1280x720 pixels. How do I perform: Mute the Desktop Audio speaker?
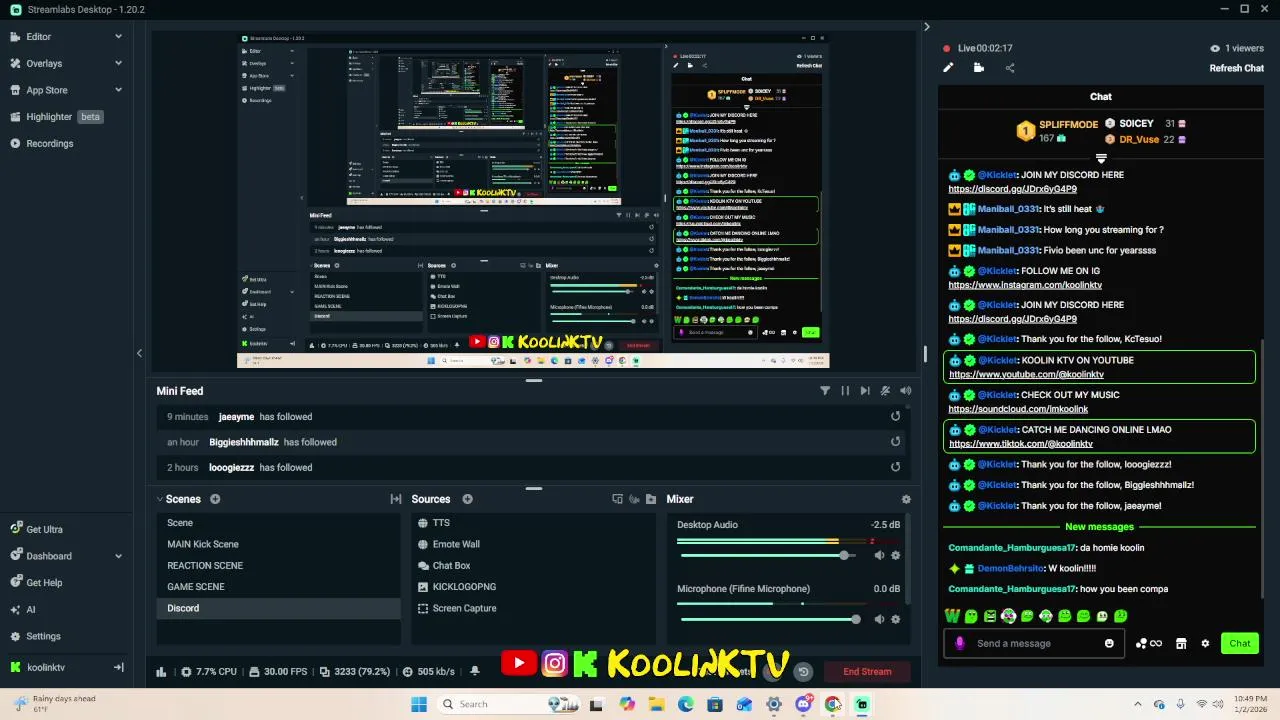click(879, 555)
